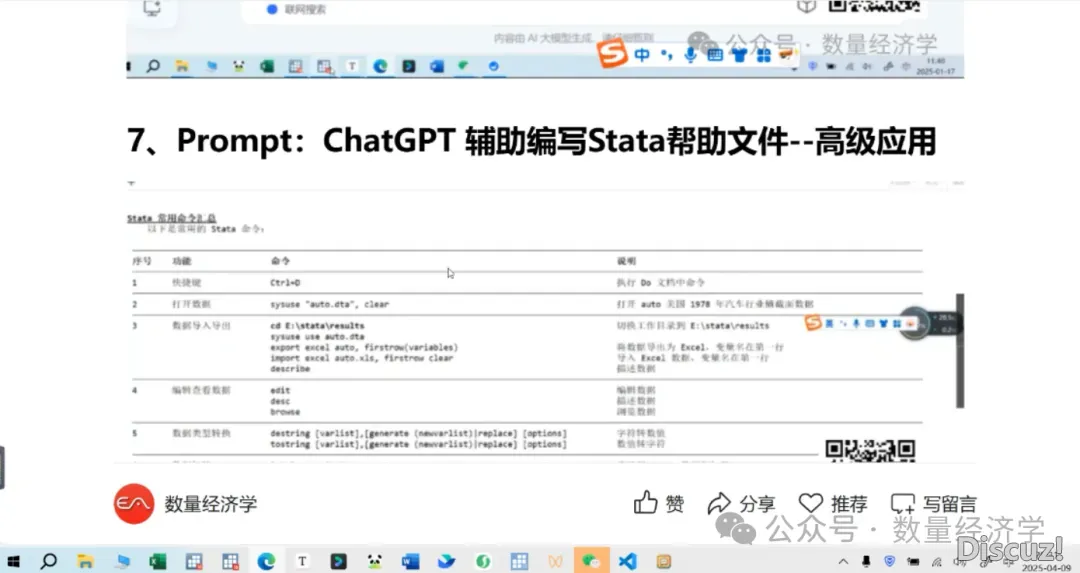
Task: Open the 数量经济学 account profile avatar
Action: [x=134, y=504]
